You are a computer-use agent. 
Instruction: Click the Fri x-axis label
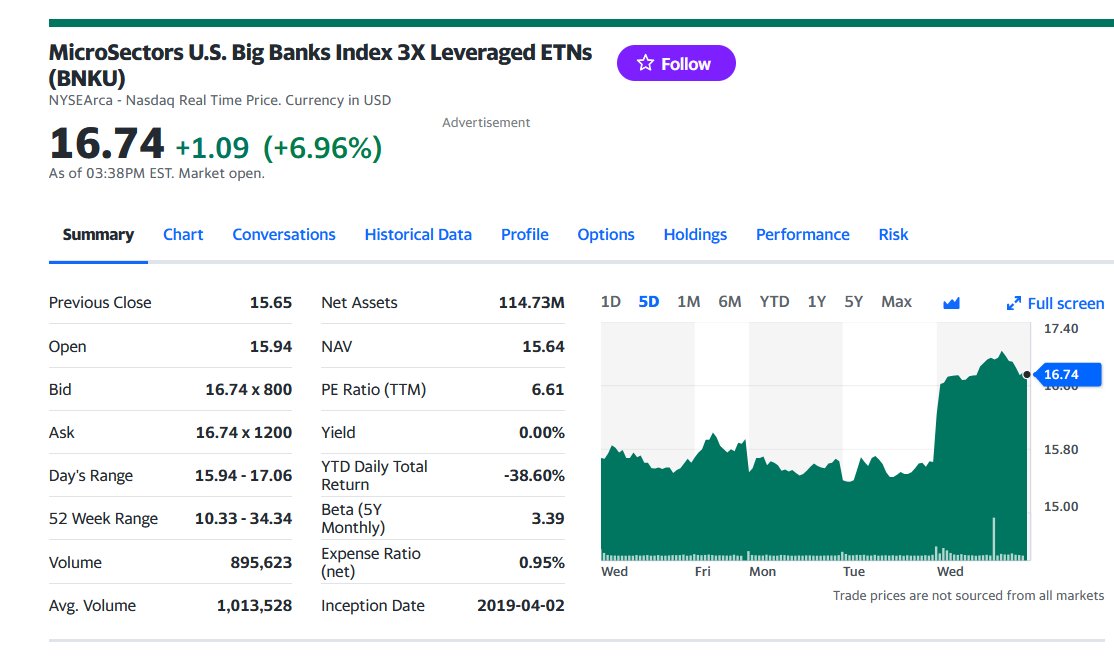(703, 571)
